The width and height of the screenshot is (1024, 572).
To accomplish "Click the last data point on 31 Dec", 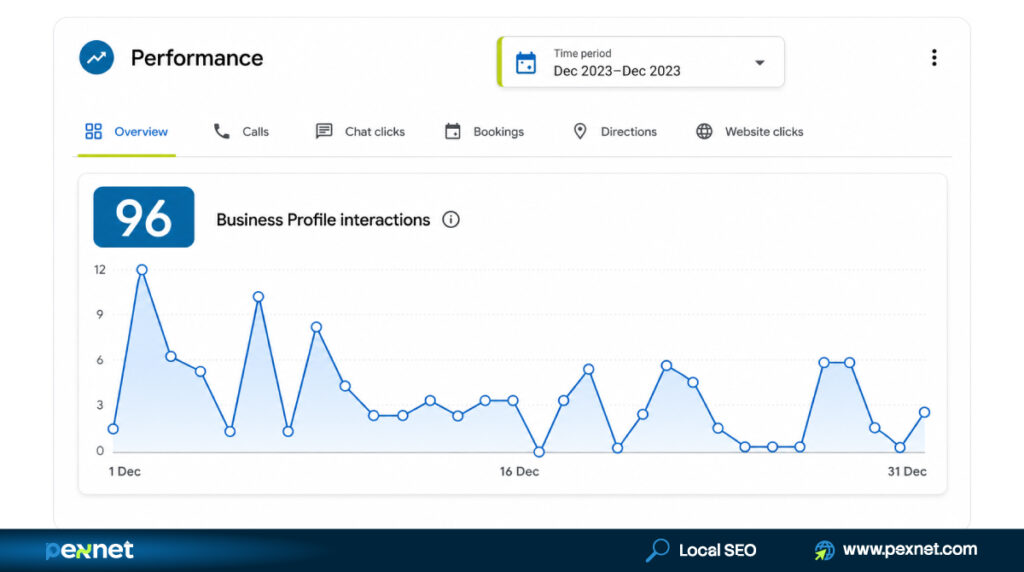I will [924, 412].
